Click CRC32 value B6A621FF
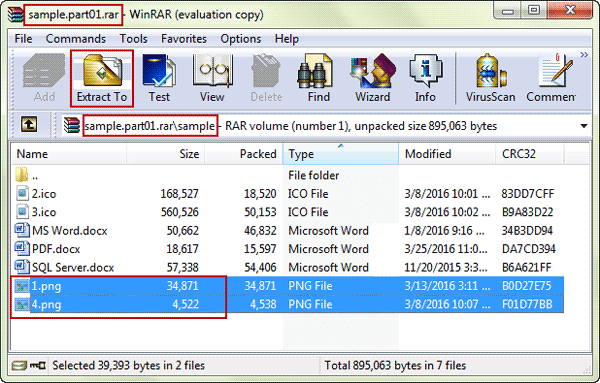 pos(527,267)
